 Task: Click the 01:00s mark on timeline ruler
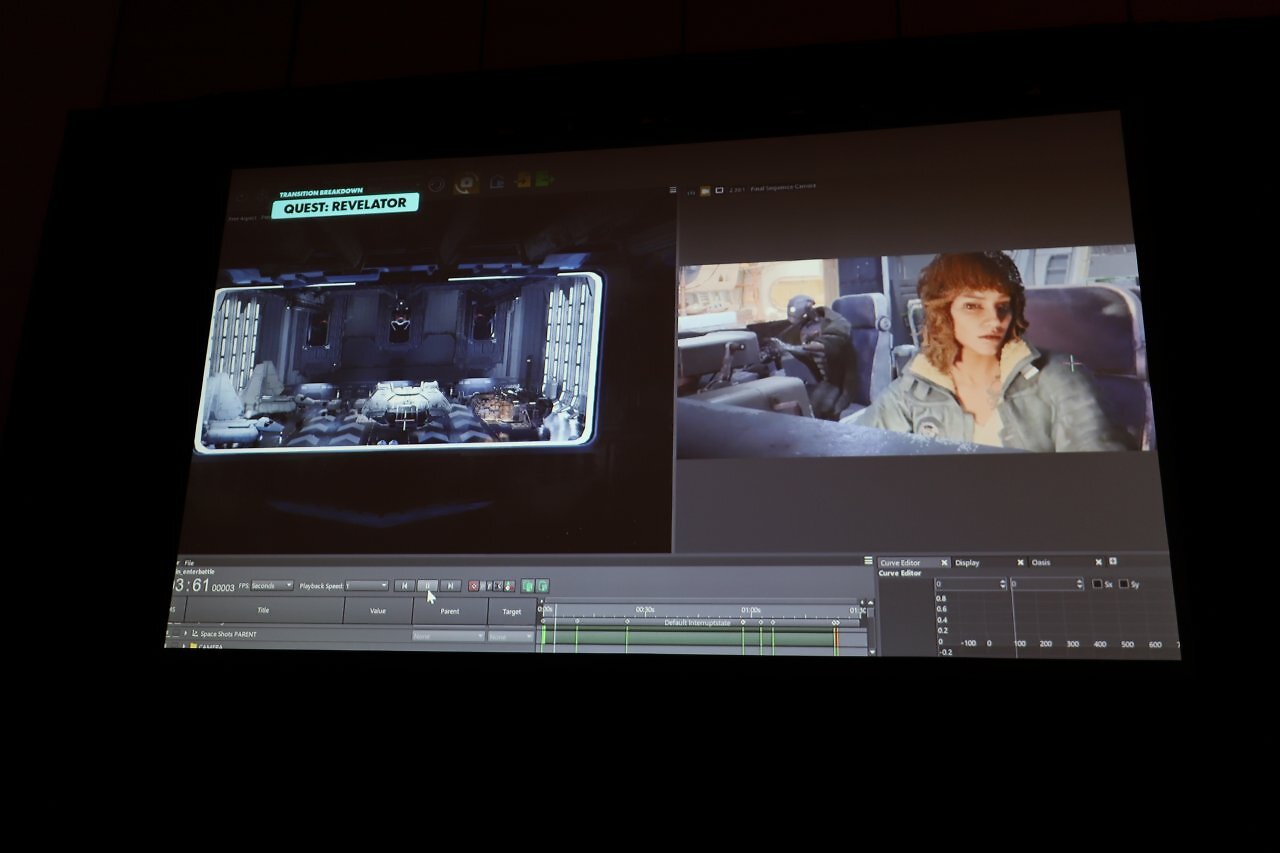pyautogui.click(x=751, y=610)
